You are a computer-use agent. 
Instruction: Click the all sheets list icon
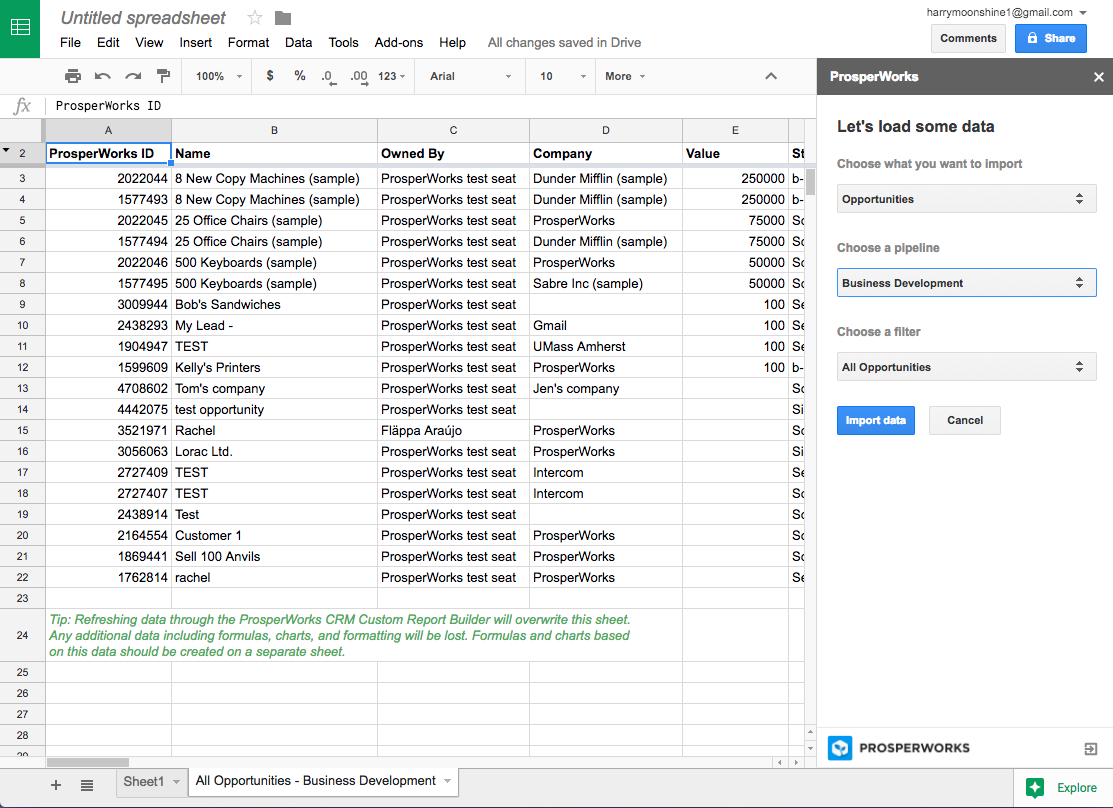(x=87, y=785)
